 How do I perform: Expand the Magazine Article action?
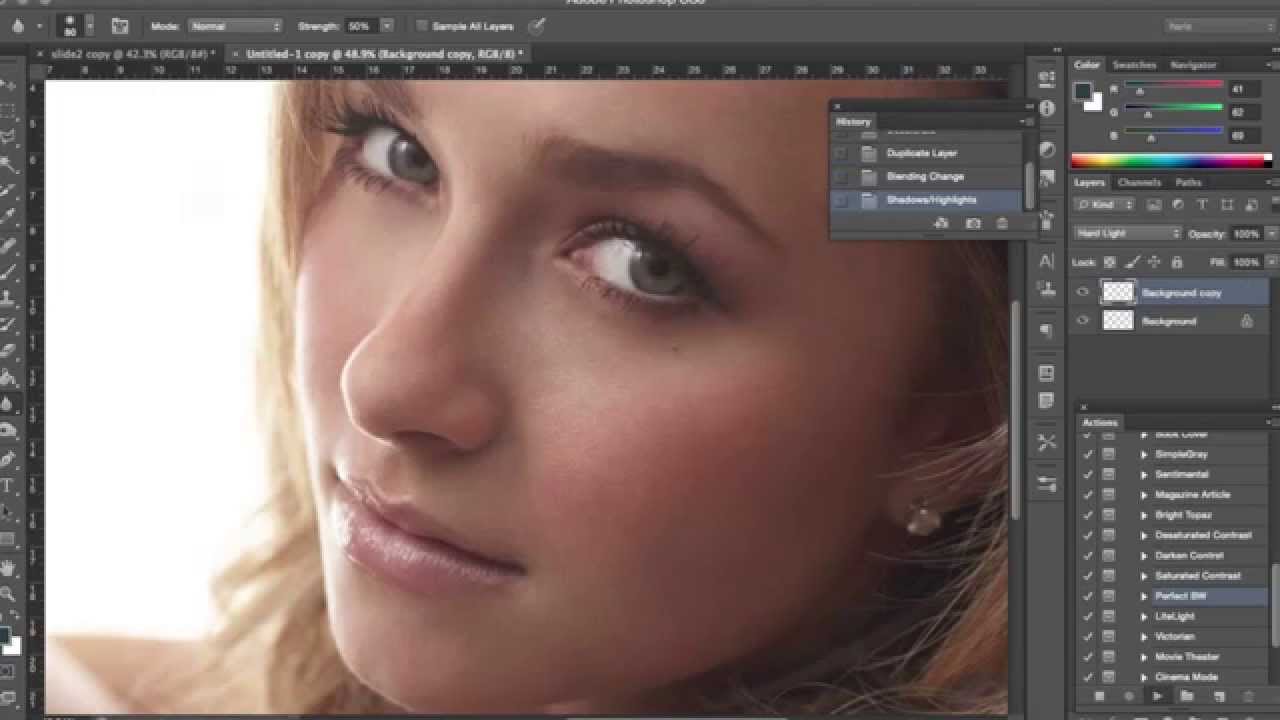pyautogui.click(x=1144, y=494)
